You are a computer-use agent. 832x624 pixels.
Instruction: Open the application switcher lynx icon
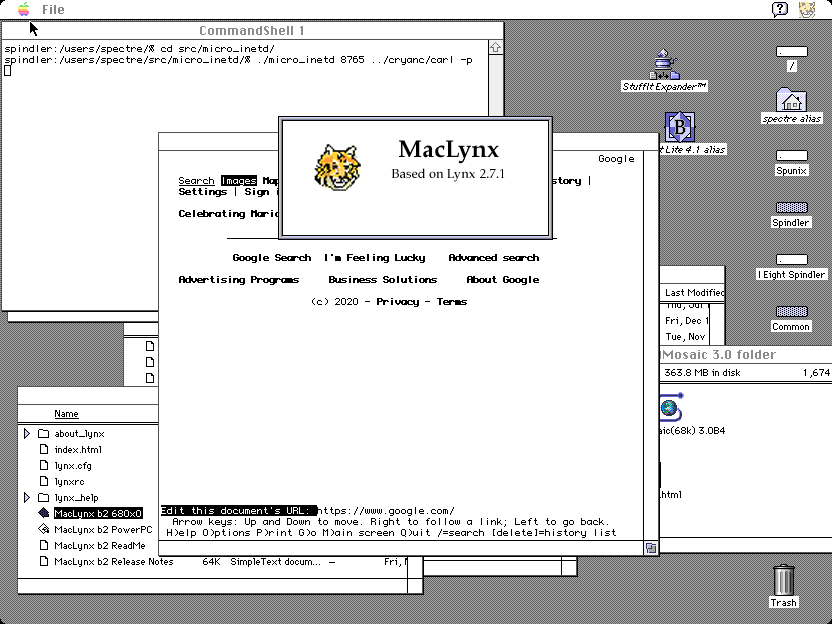(x=807, y=9)
